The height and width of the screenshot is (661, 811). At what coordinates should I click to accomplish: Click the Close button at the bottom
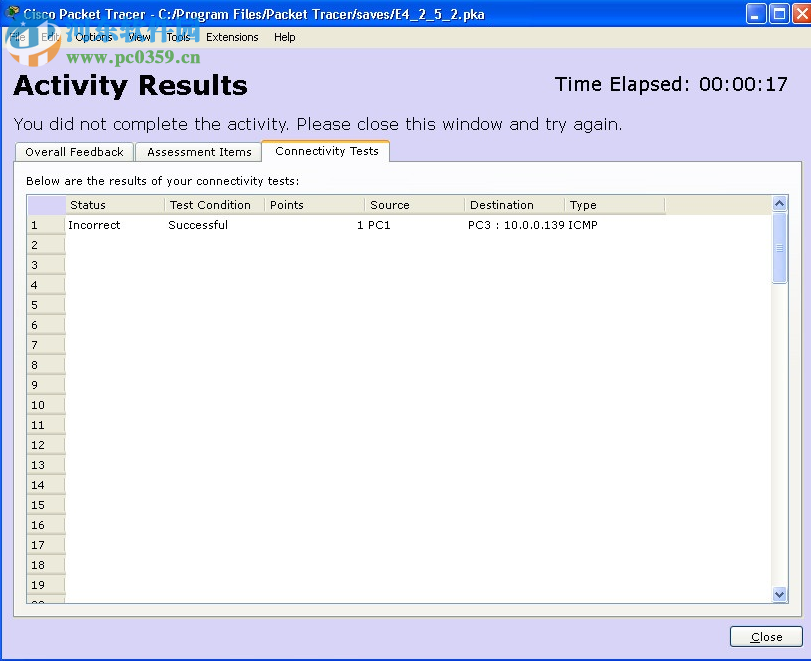tap(766, 636)
